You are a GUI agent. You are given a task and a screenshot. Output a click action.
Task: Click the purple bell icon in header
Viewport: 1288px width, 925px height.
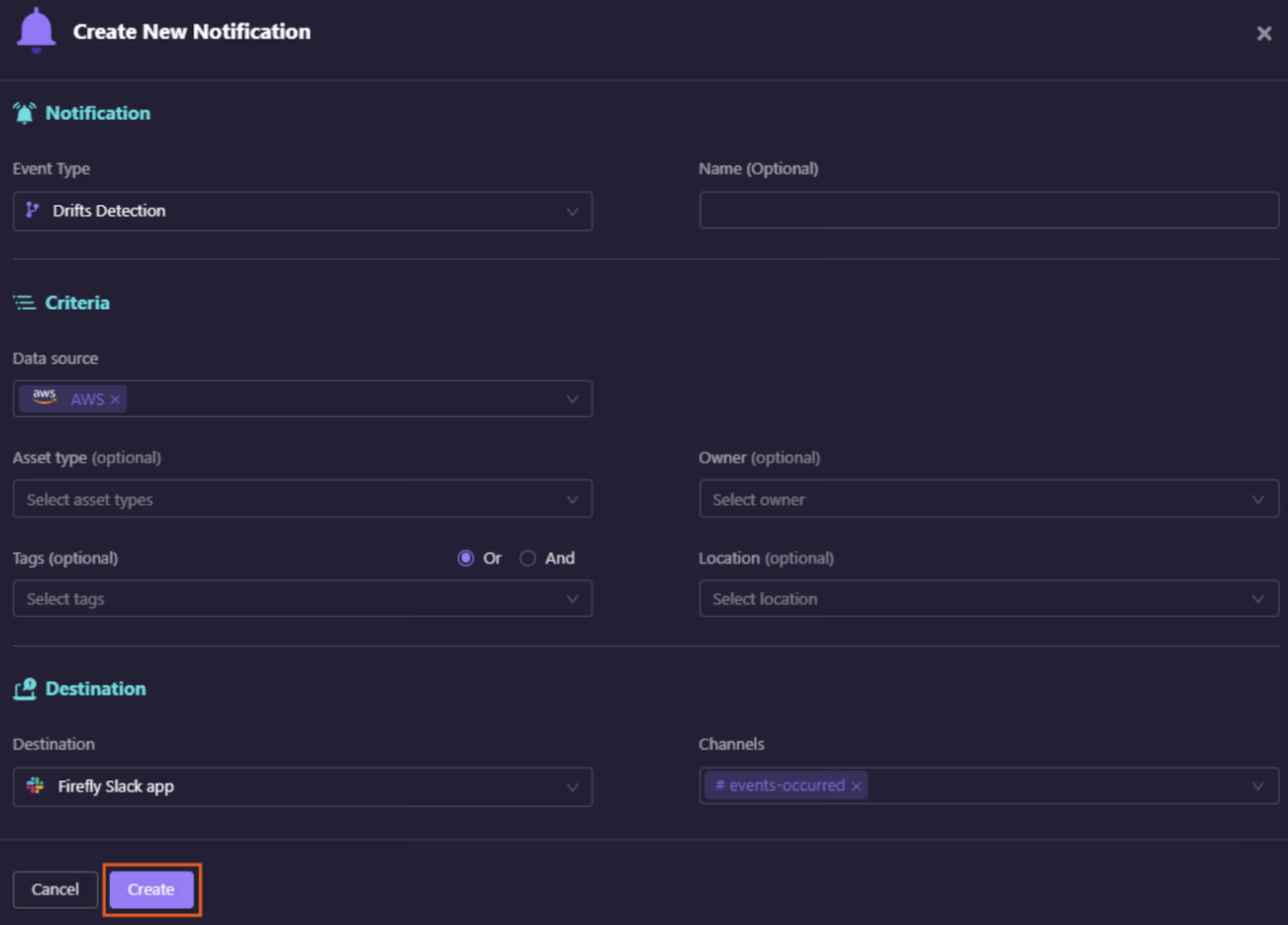(36, 31)
